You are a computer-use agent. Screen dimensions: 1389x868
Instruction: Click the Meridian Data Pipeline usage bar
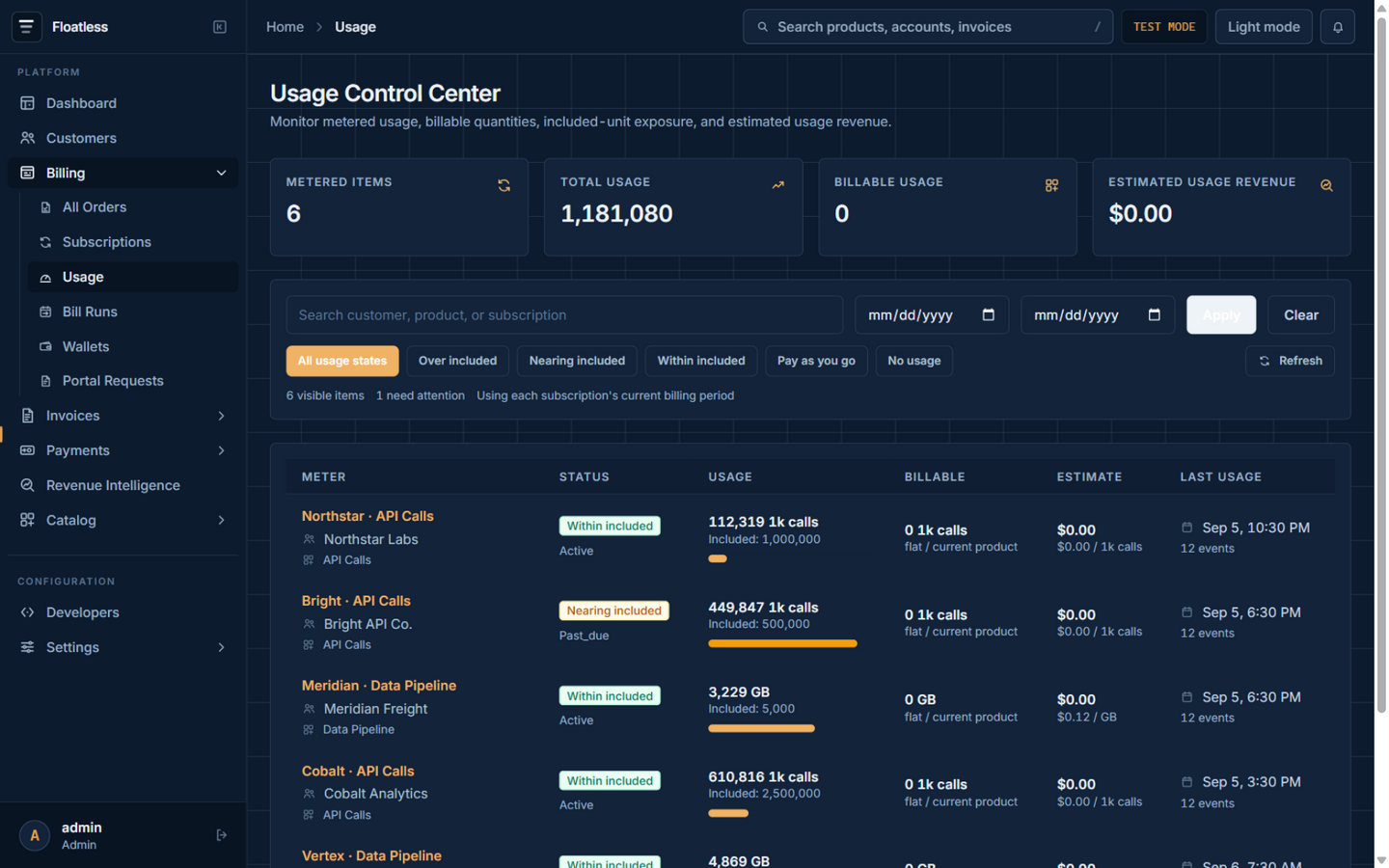coord(761,728)
